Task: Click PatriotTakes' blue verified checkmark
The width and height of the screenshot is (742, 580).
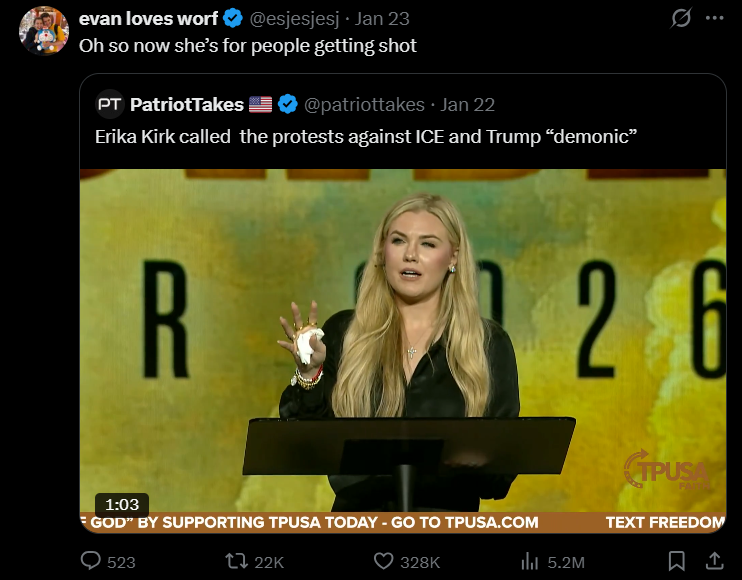Action: tap(287, 105)
